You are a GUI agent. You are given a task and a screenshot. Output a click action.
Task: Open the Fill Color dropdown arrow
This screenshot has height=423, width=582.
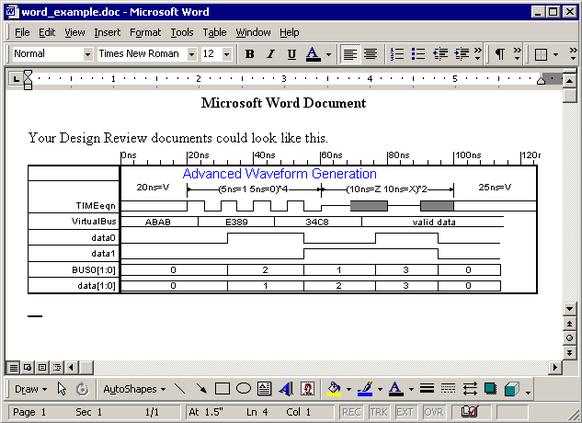(349, 389)
